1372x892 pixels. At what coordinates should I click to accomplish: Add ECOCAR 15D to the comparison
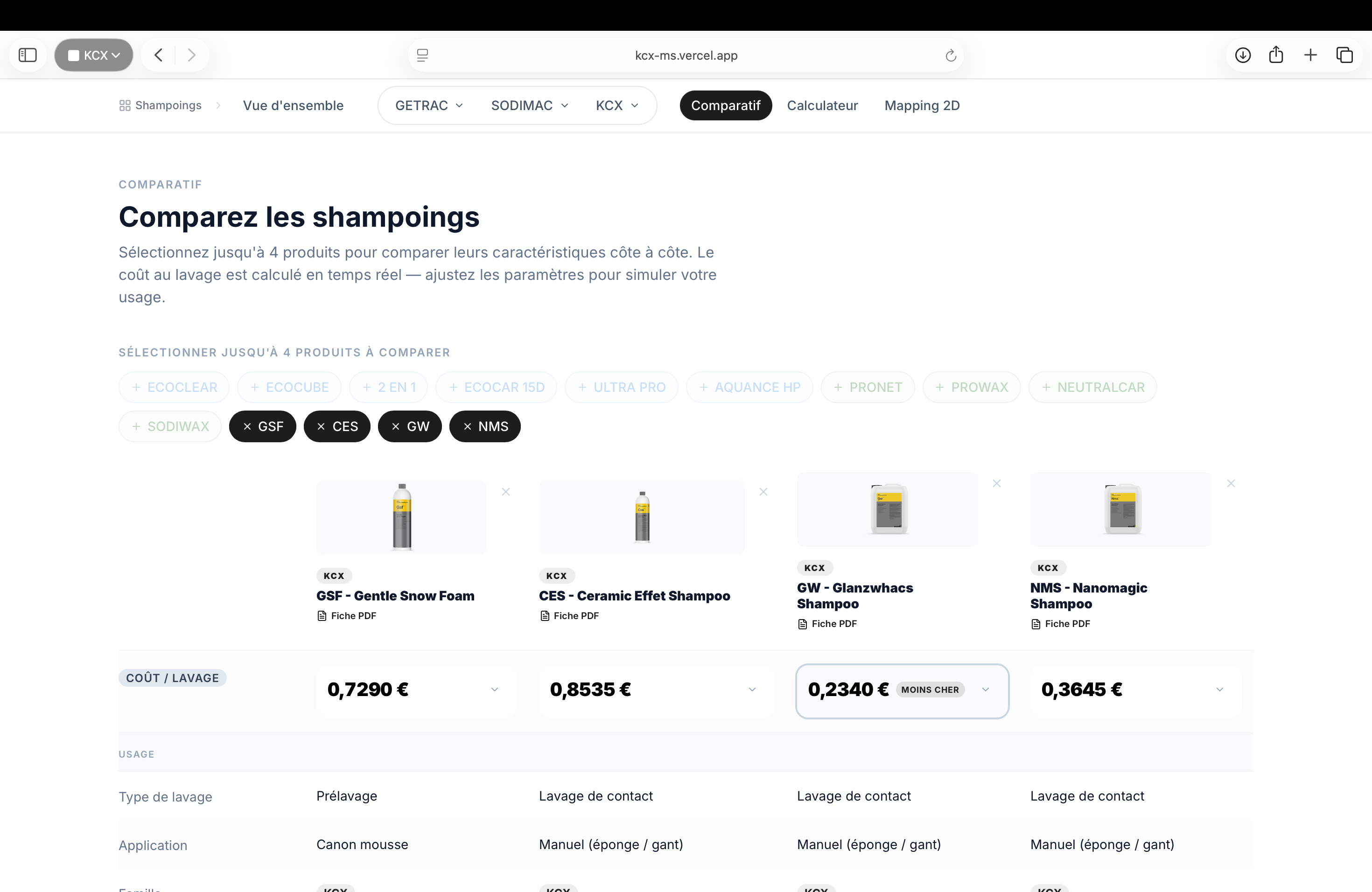pyautogui.click(x=497, y=387)
